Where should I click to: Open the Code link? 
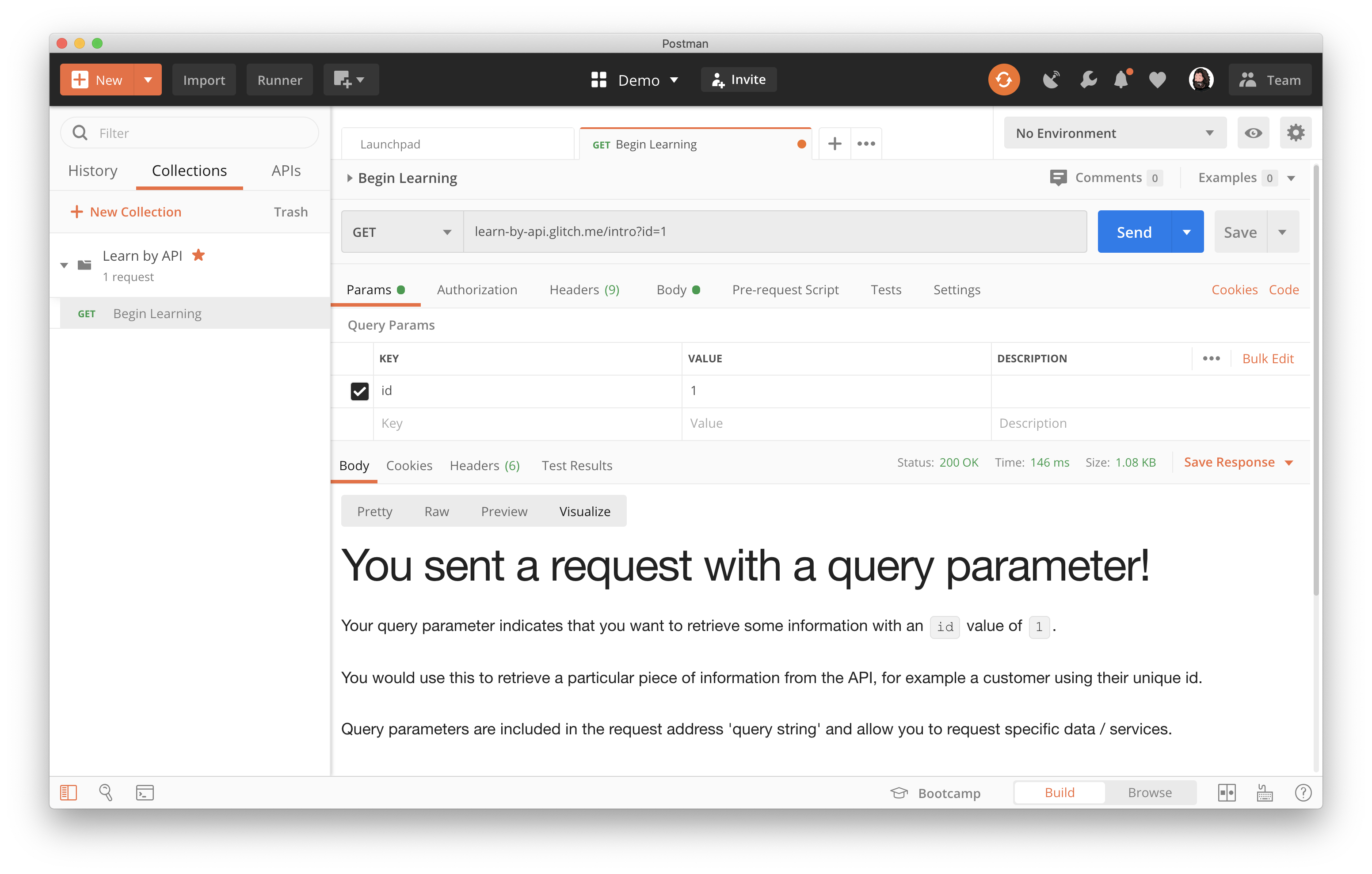1283,289
